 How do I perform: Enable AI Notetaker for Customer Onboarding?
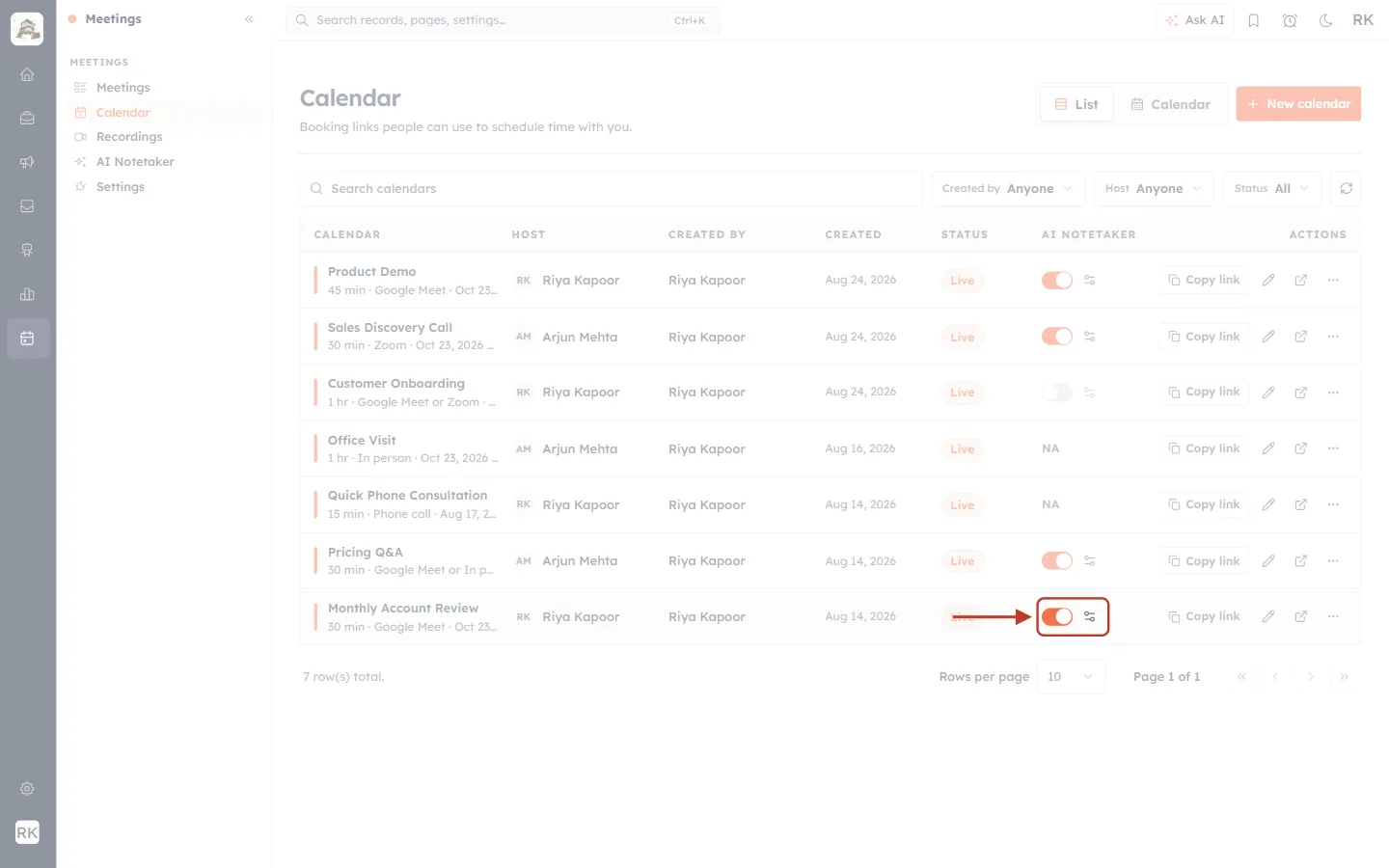1057,393
